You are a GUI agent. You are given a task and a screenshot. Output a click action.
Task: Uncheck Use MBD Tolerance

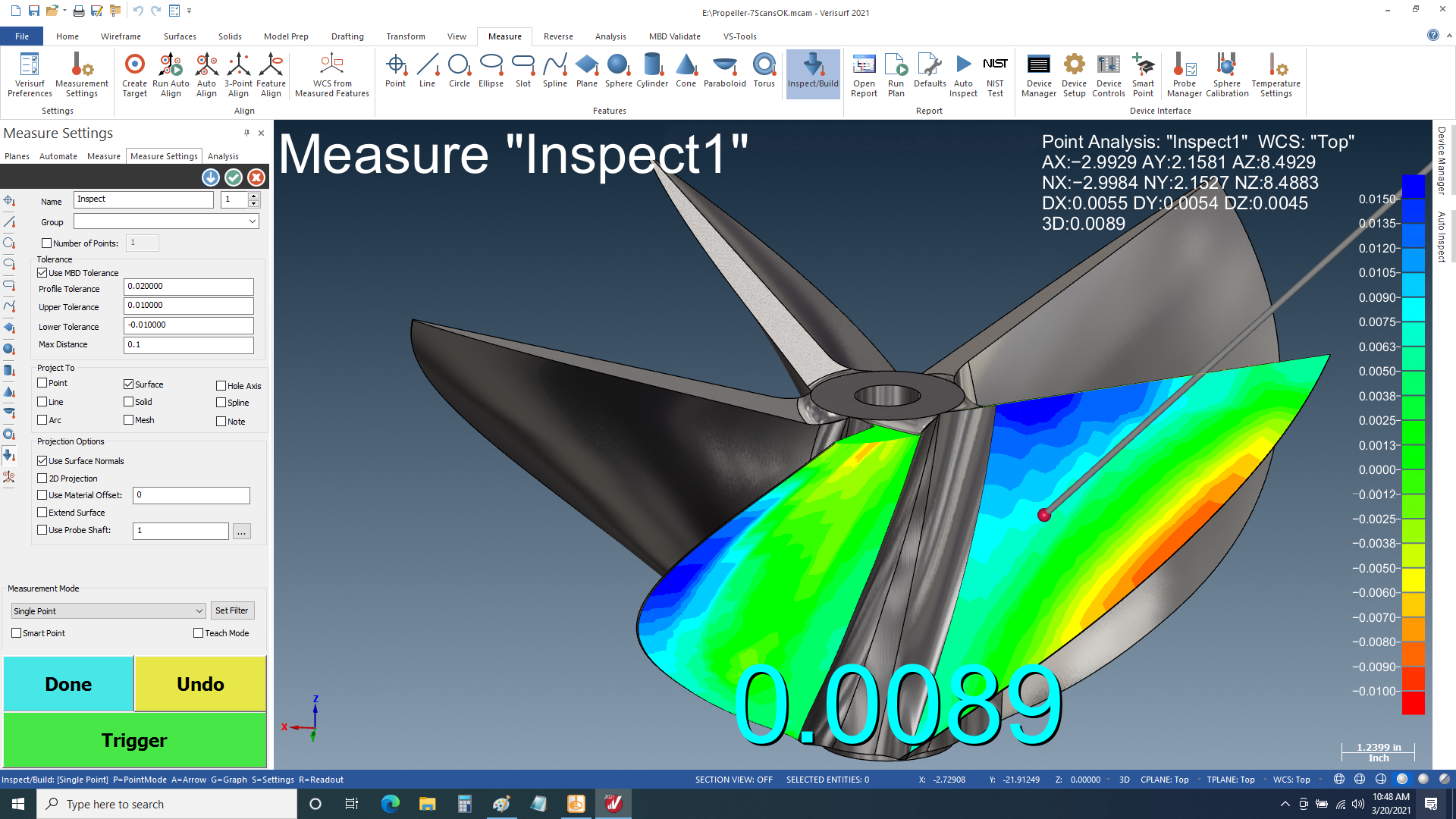[x=42, y=273]
